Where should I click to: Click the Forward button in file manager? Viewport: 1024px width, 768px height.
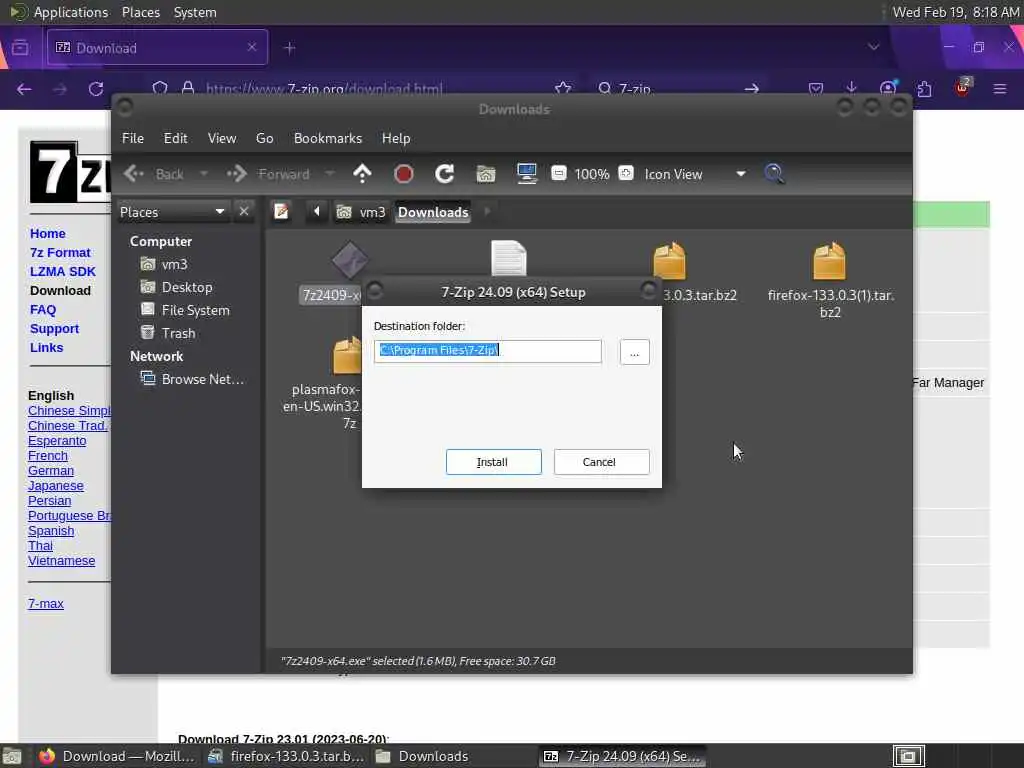(x=269, y=174)
